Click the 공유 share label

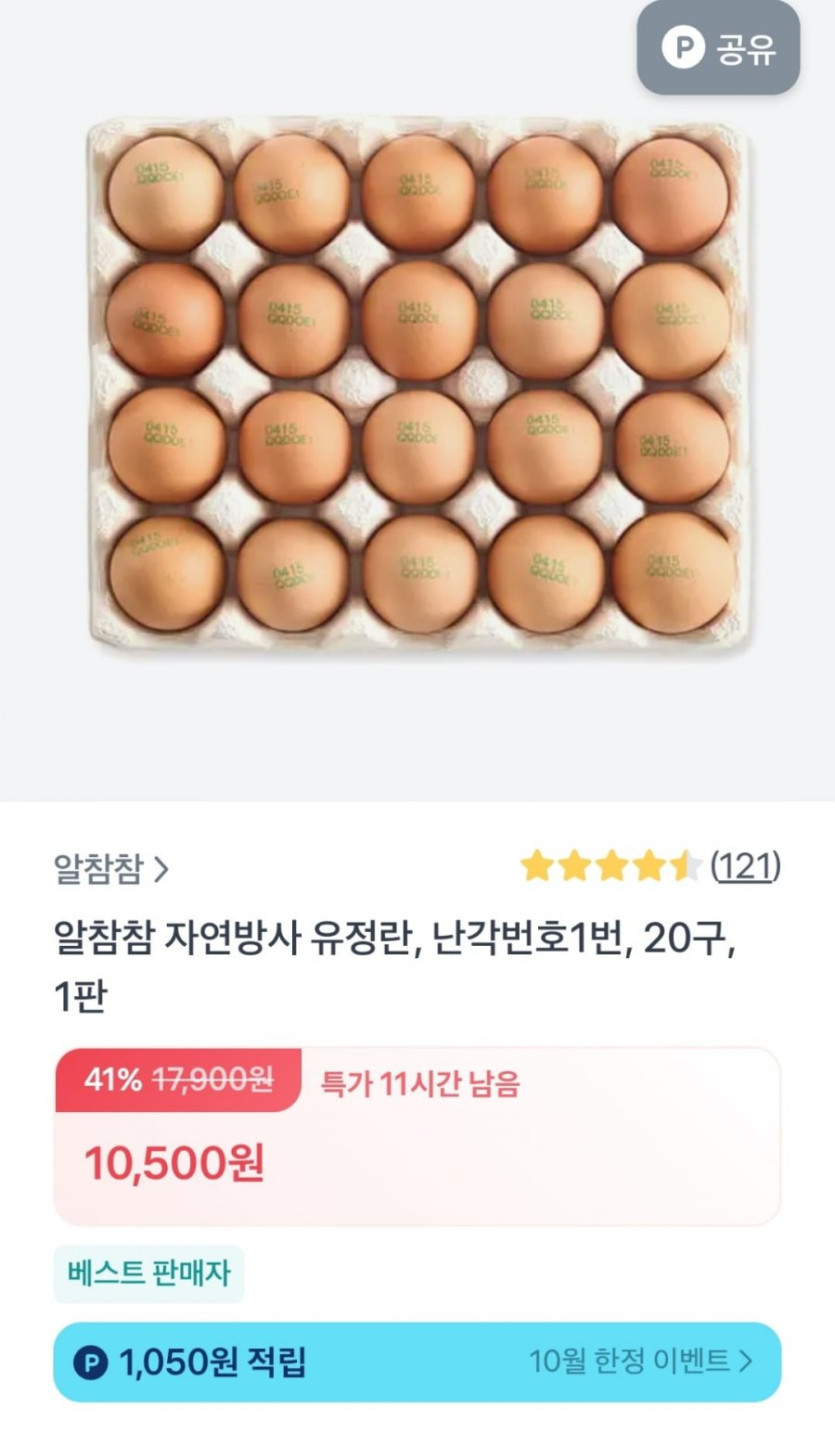(x=746, y=49)
